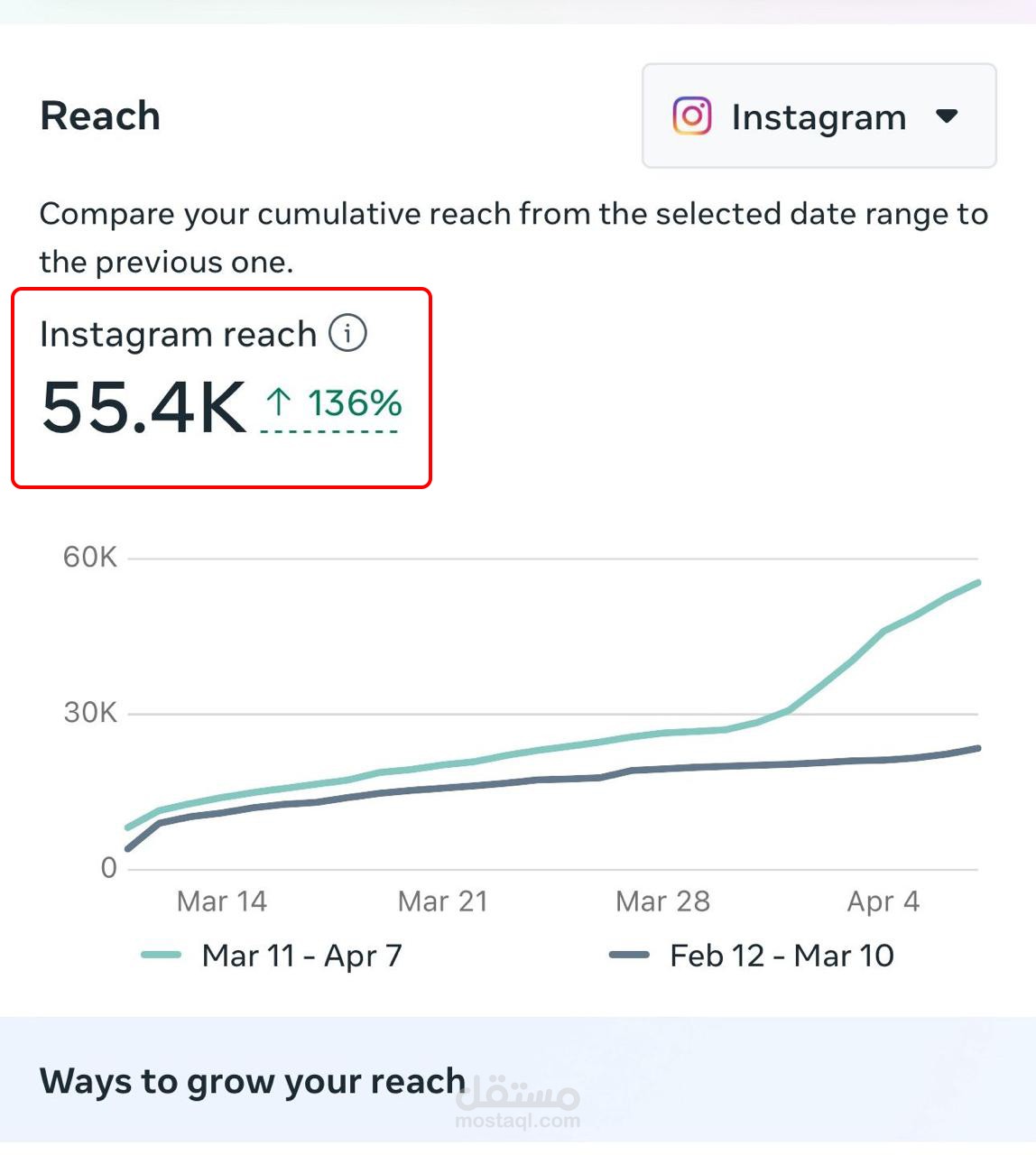Click the 60K label on the vertical axis
Image resolution: width=1036 pixels, height=1155 pixels.
[x=90, y=557]
